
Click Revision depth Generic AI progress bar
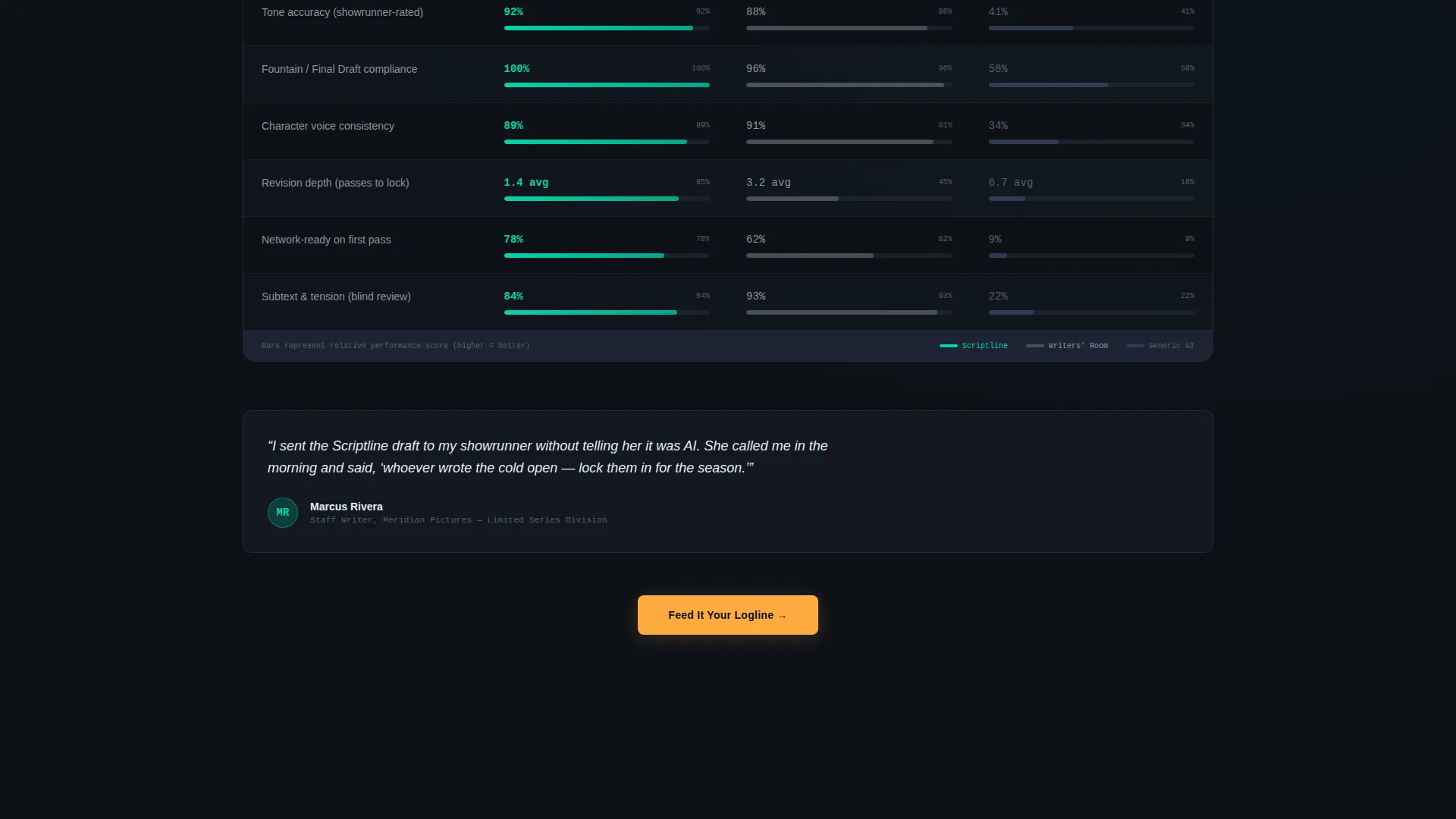(x=1091, y=199)
